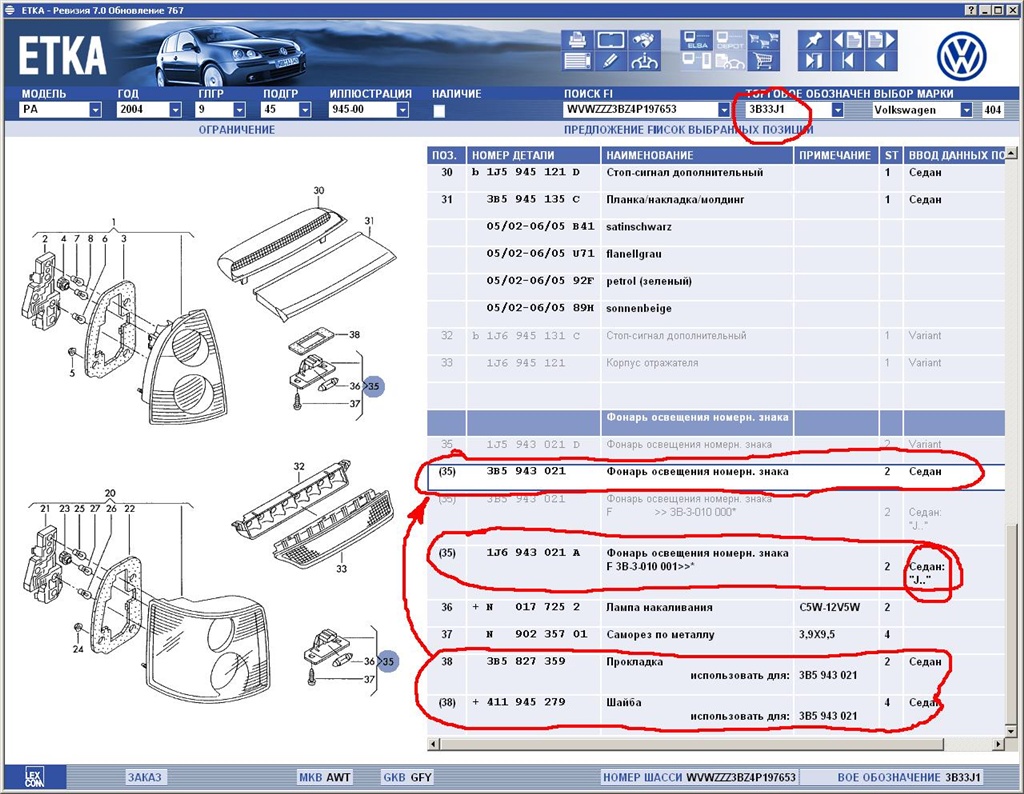The width and height of the screenshot is (1024, 794).
Task: Open the ИЛЛЮСТРАЦИЯ dropdown
Action: [402, 110]
